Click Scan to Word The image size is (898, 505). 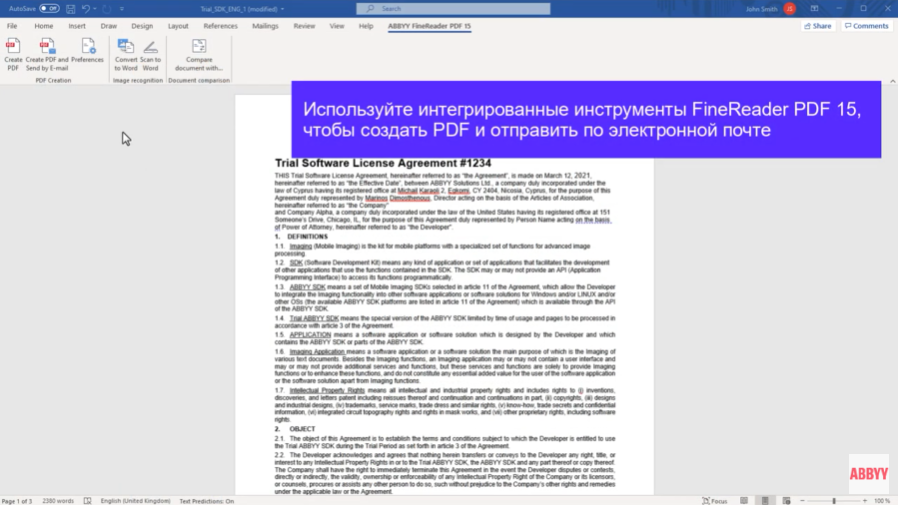tap(150, 55)
